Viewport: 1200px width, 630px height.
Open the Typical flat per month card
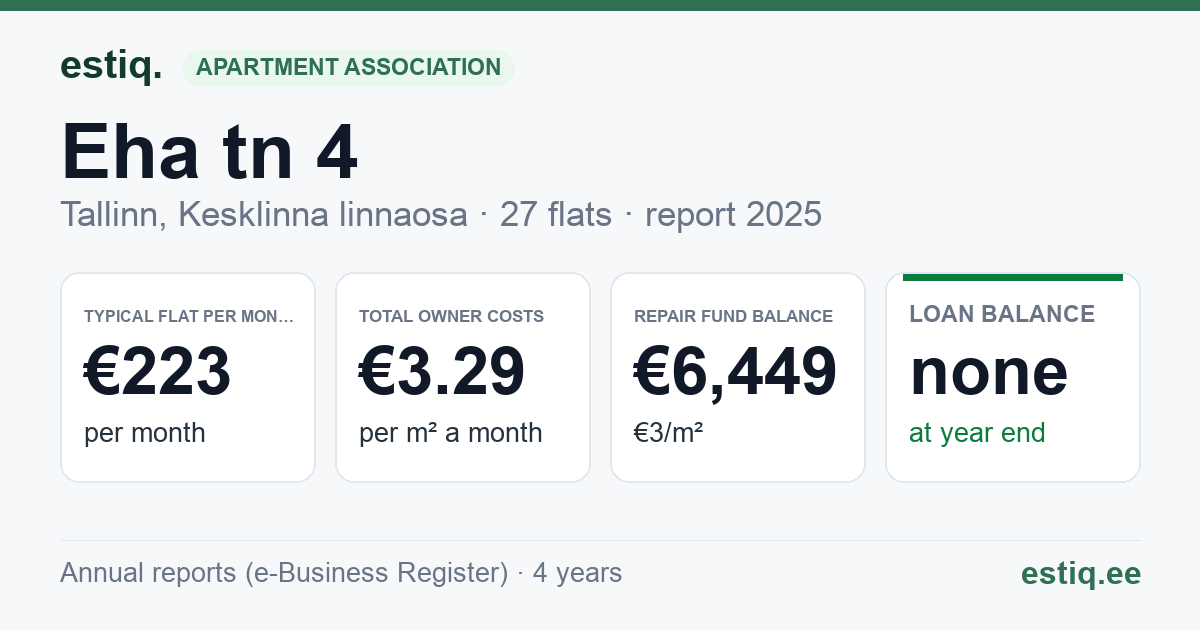point(188,377)
